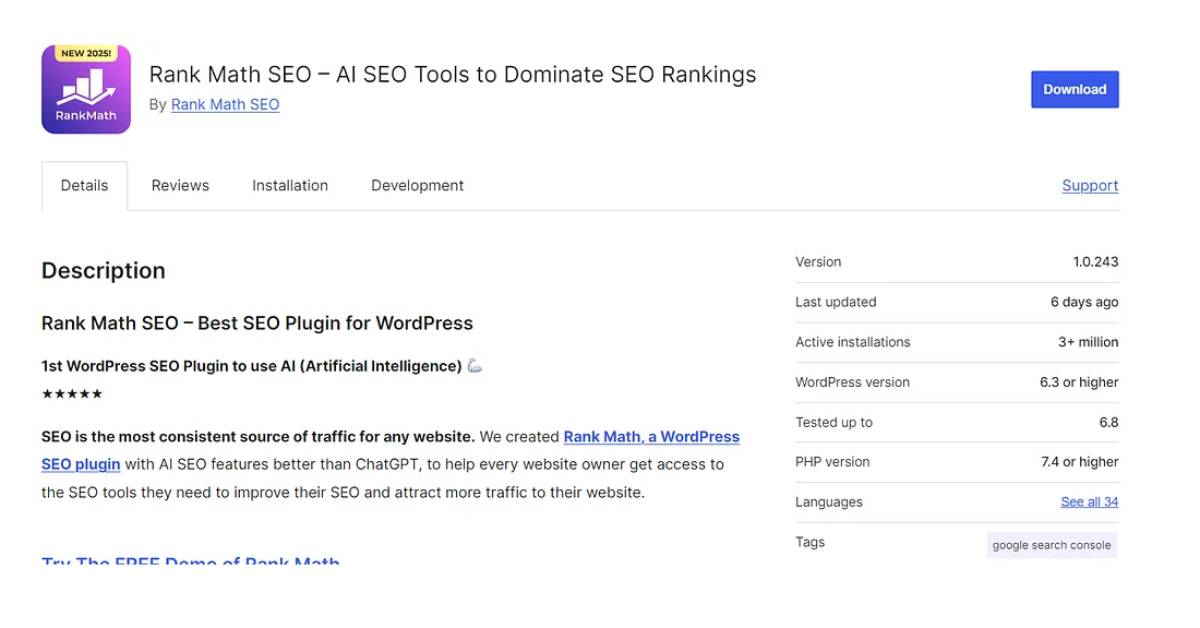Click the '6.8' tested value

pyautogui.click(x=1109, y=422)
